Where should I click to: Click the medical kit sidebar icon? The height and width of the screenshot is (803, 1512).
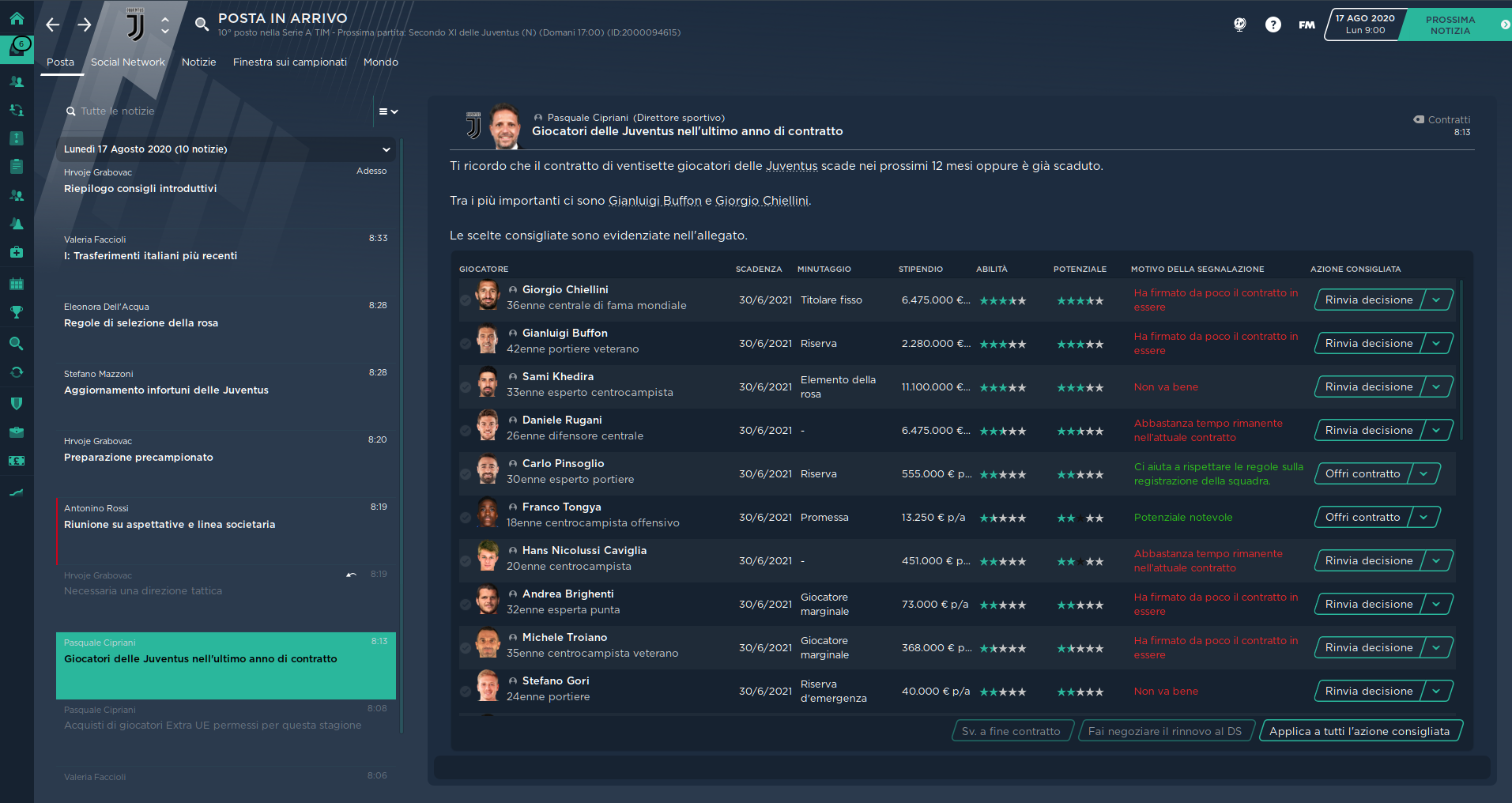click(x=17, y=252)
